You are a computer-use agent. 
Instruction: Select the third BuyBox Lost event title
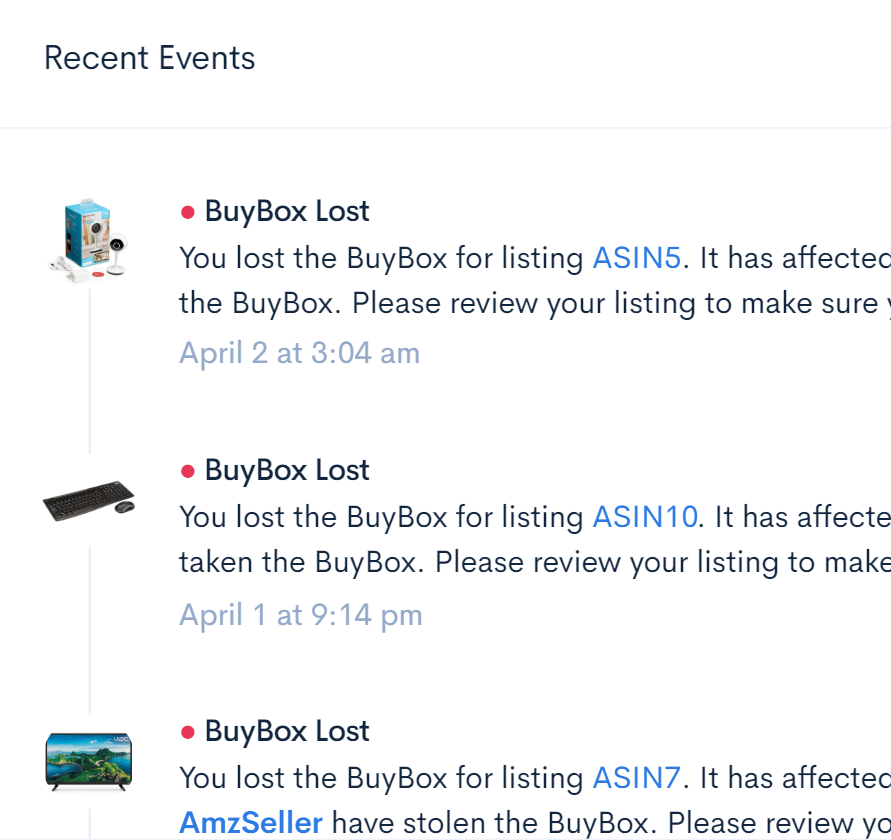click(287, 731)
